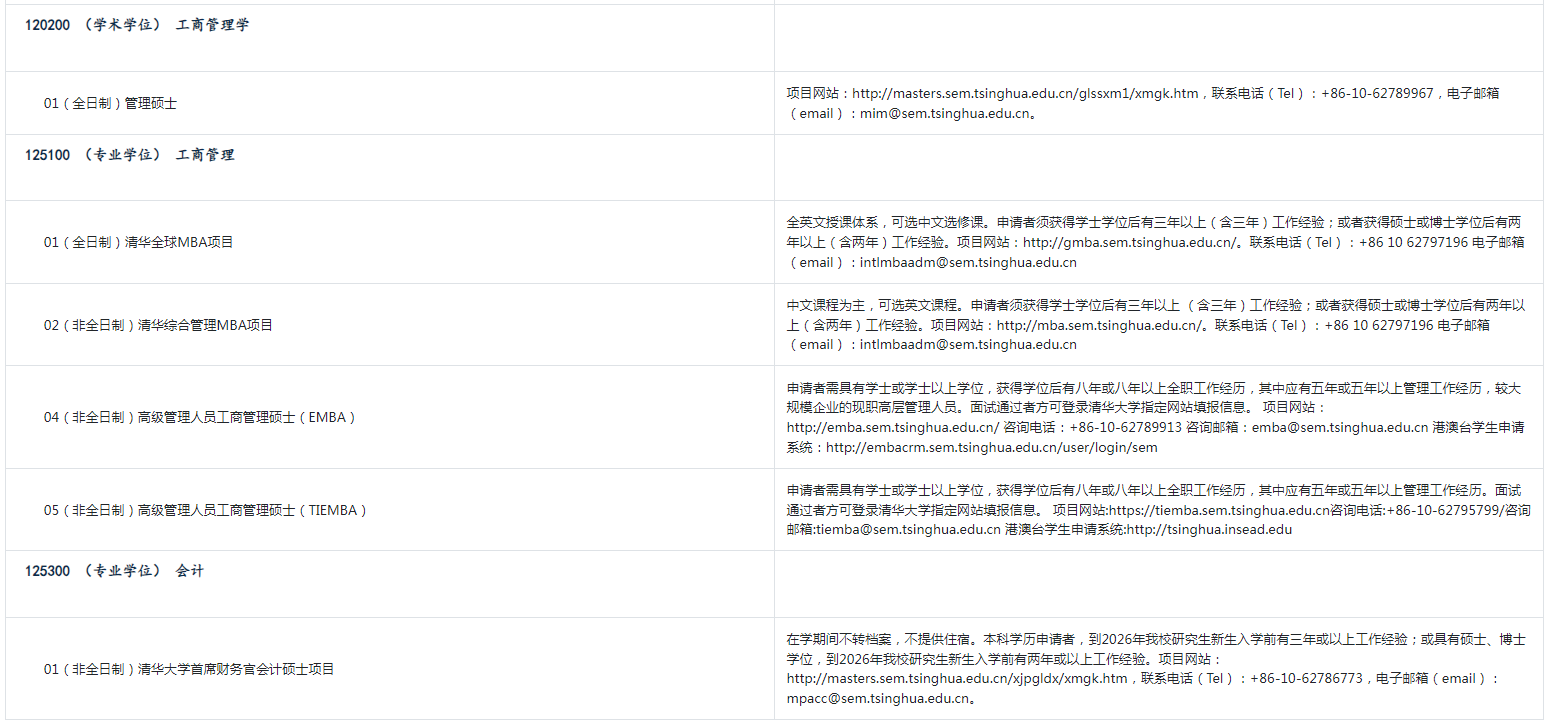Select the 清华全球MBA项目 program name
Image resolution: width=1550 pixels, height=725 pixels.
[x=179, y=242]
